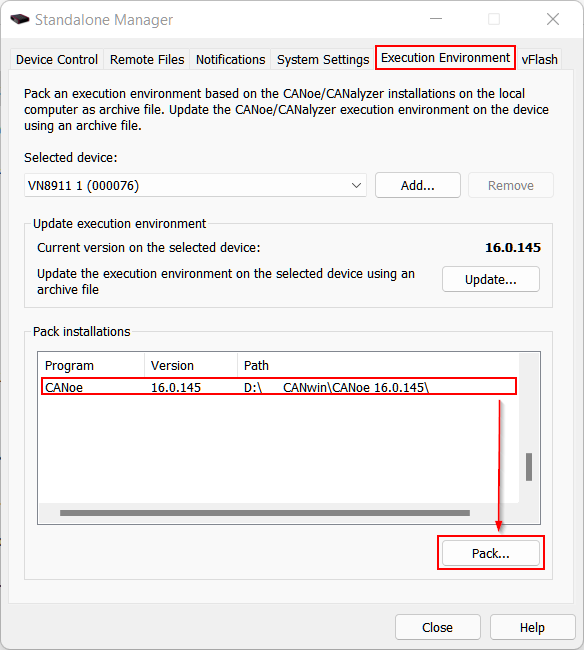The width and height of the screenshot is (584, 650).
Task: Click the Program column header
Action: click(91, 366)
